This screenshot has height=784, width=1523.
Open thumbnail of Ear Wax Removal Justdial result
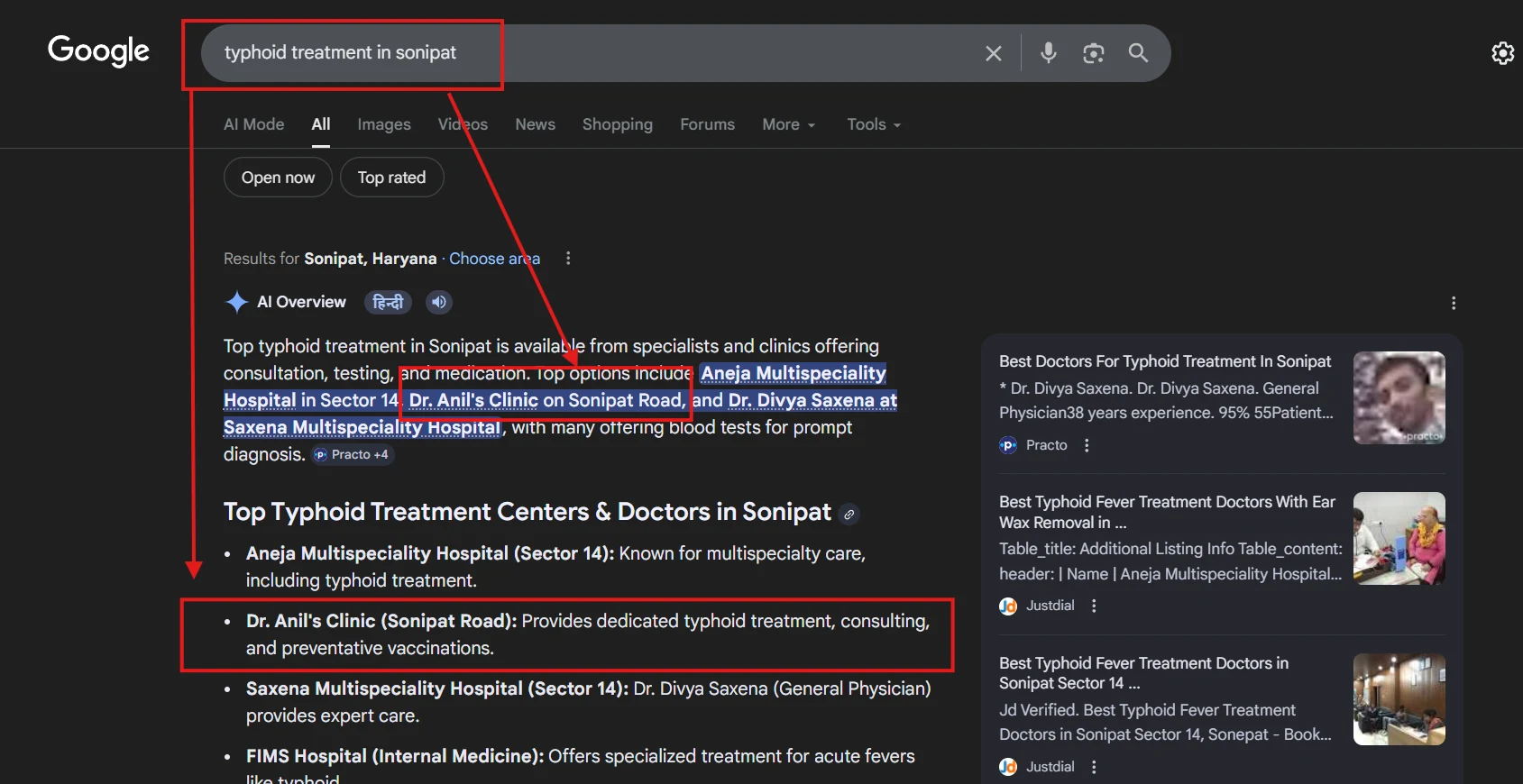click(x=1399, y=538)
